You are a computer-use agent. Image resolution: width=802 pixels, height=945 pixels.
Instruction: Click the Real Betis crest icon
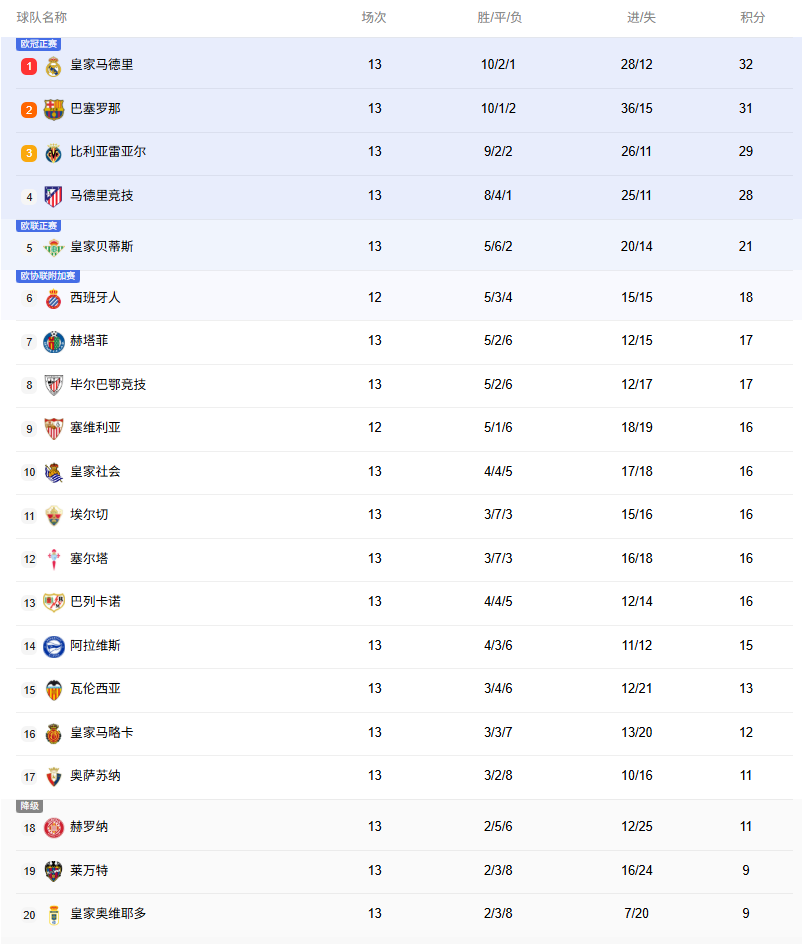pyautogui.click(x=54, y=247)
